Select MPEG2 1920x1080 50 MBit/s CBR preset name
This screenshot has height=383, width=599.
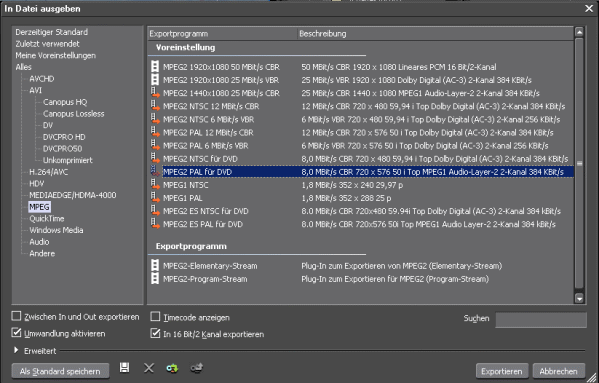[221, 67]
